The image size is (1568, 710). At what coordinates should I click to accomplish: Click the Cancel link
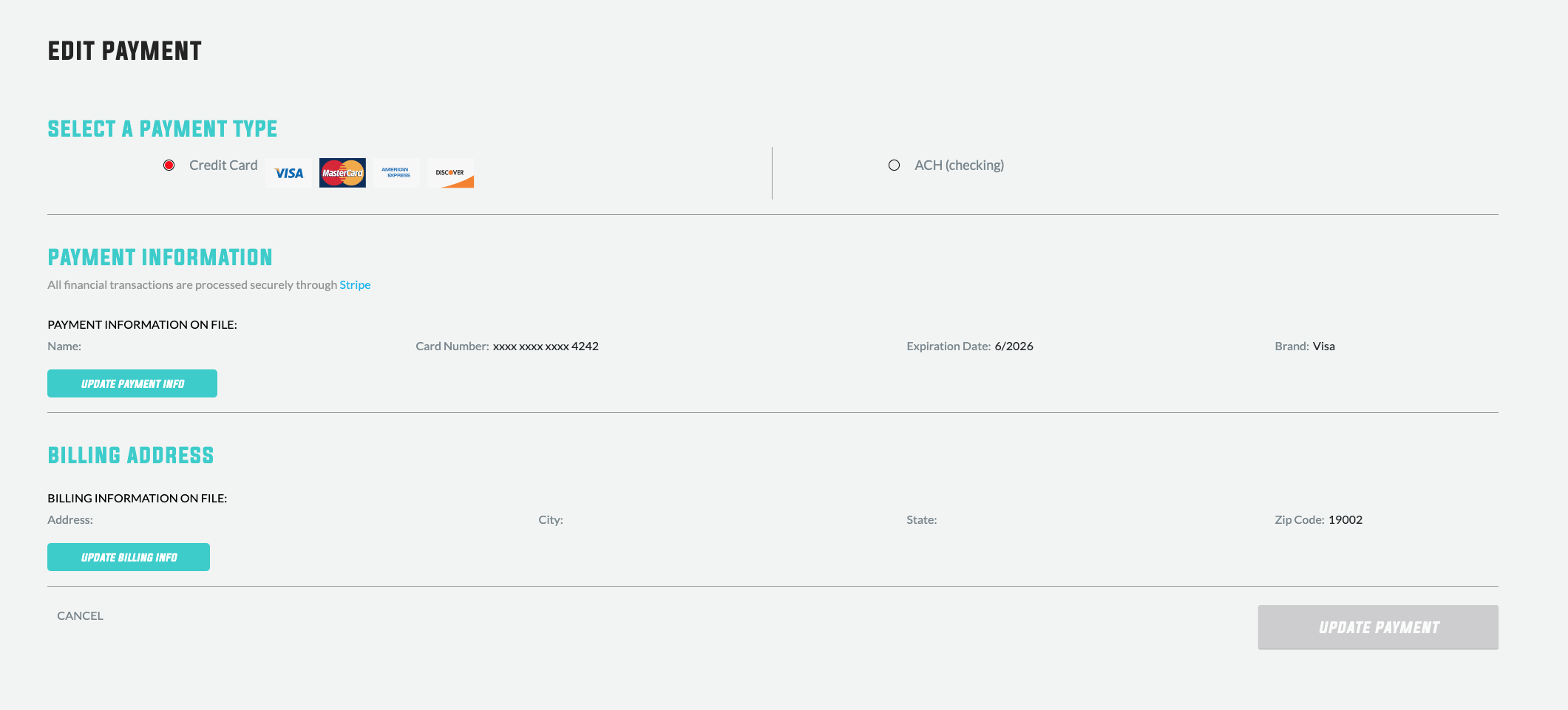tap(80, 616)
